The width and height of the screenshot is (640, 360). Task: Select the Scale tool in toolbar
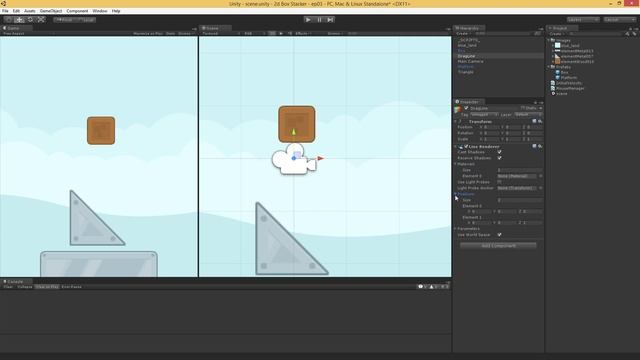(41, 20)
